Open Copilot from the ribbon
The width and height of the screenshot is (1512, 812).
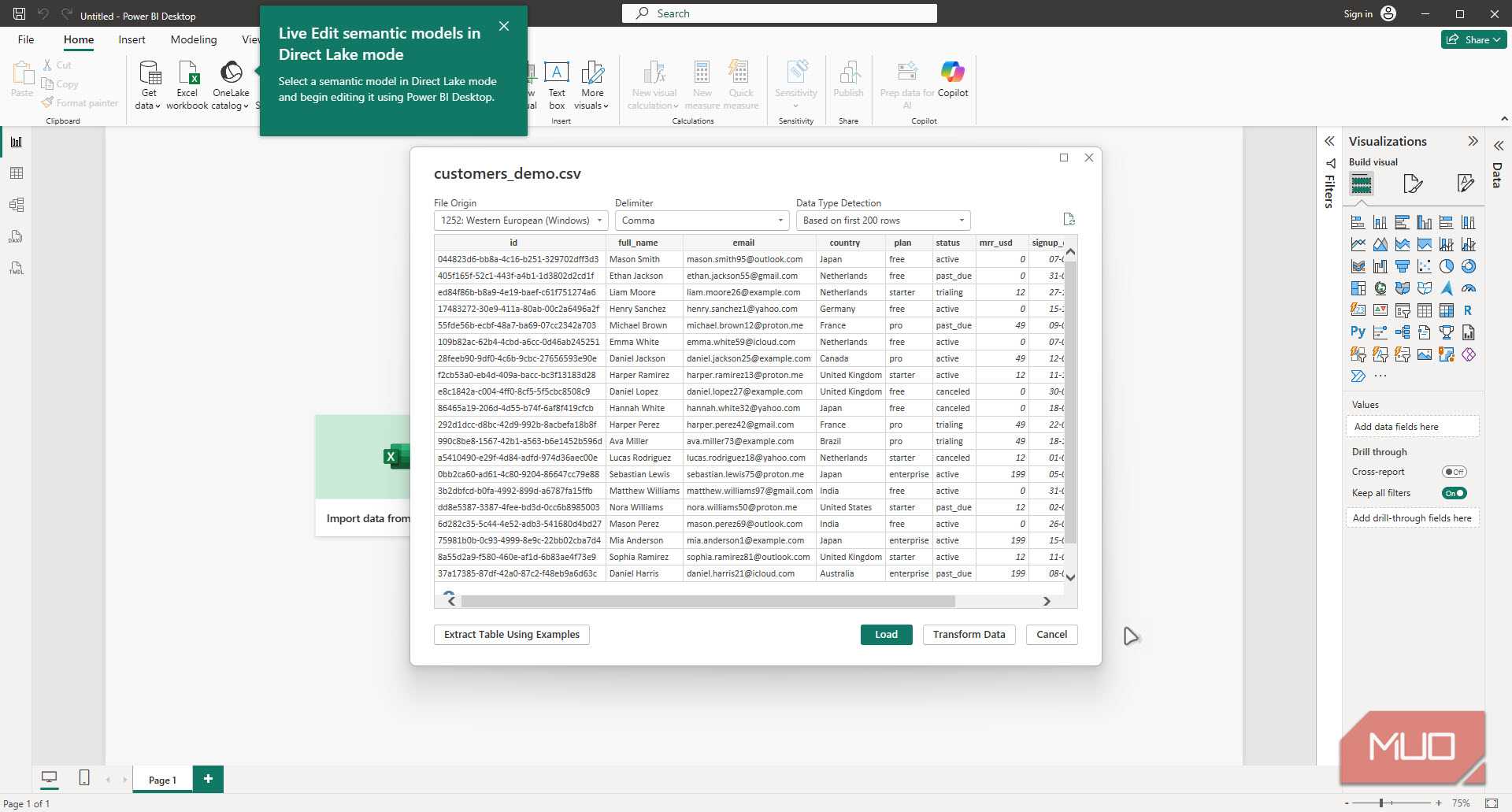(x=952, y=80)
